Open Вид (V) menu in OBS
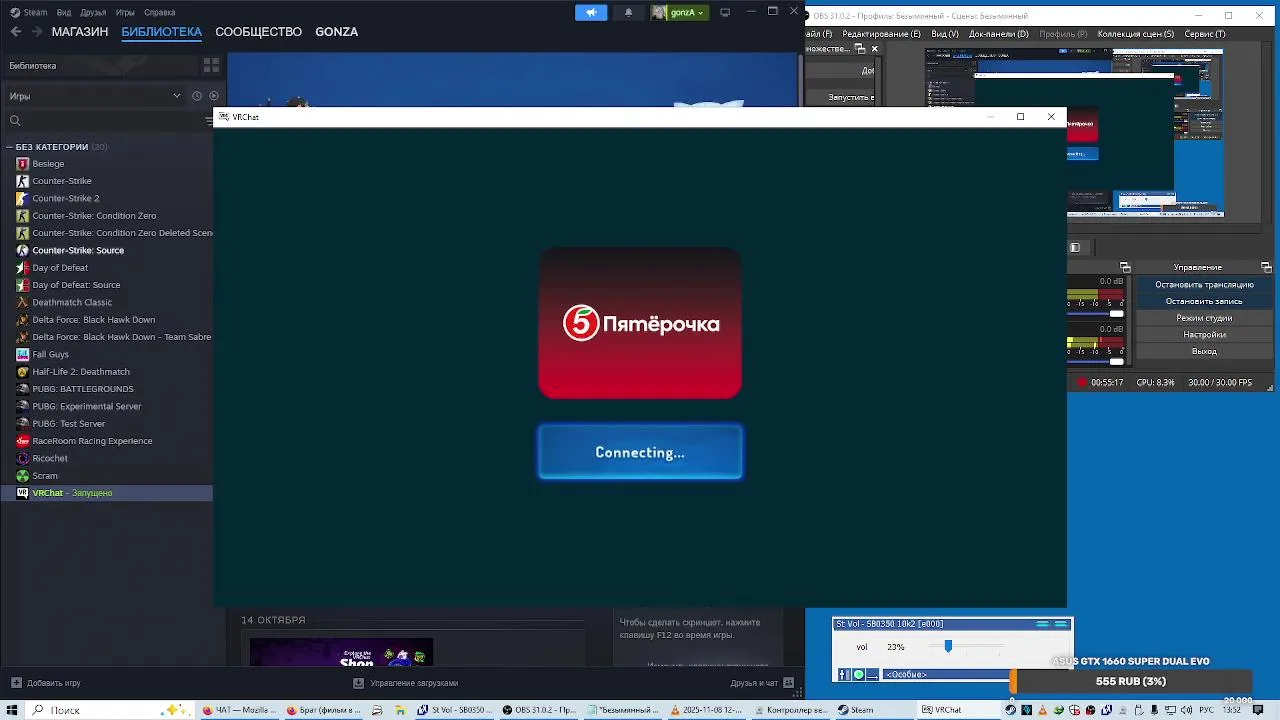The height and width of the screenshot is (720, 1280). click(x=945, y=34)
